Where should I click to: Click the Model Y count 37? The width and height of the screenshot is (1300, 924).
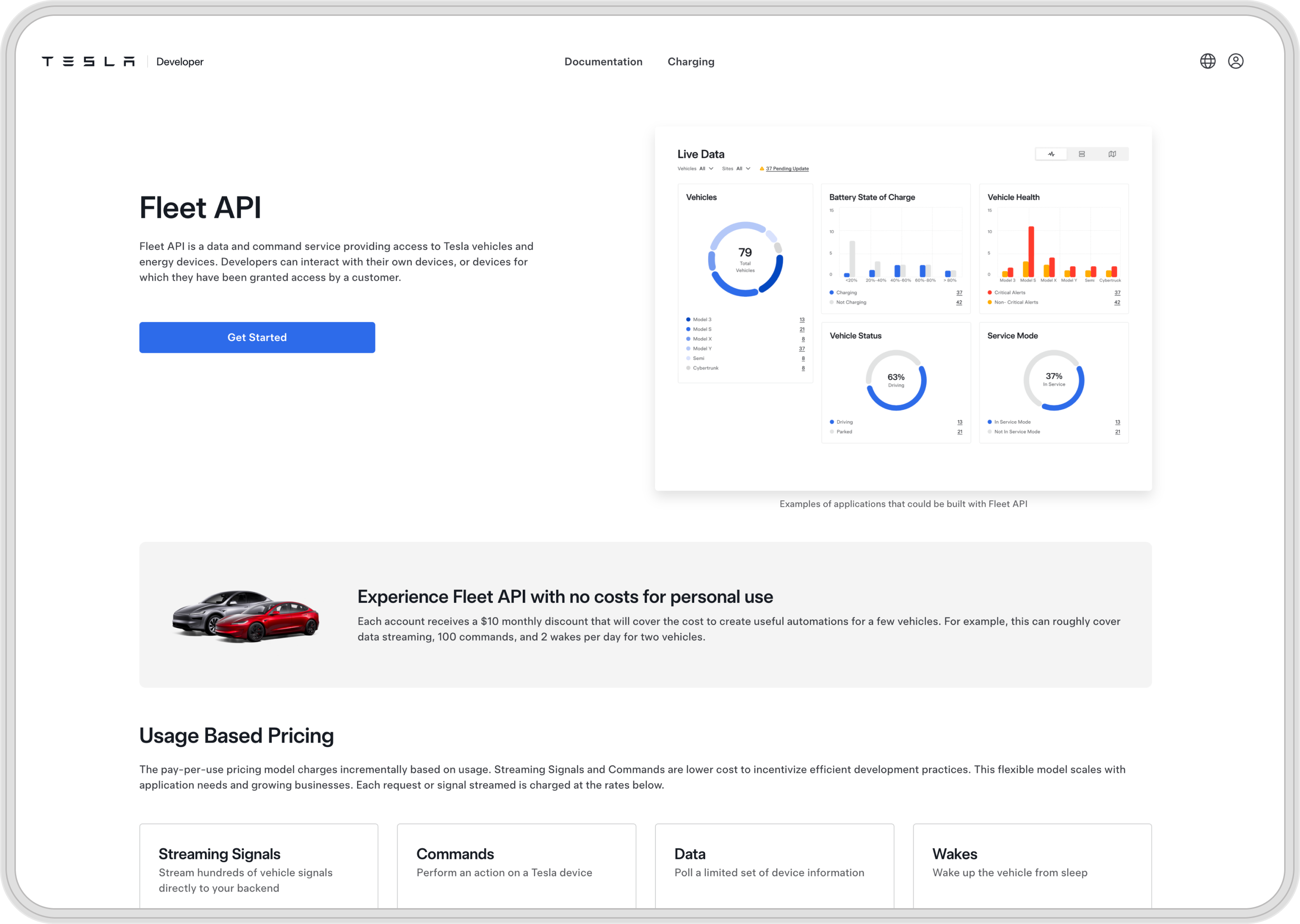801,349
